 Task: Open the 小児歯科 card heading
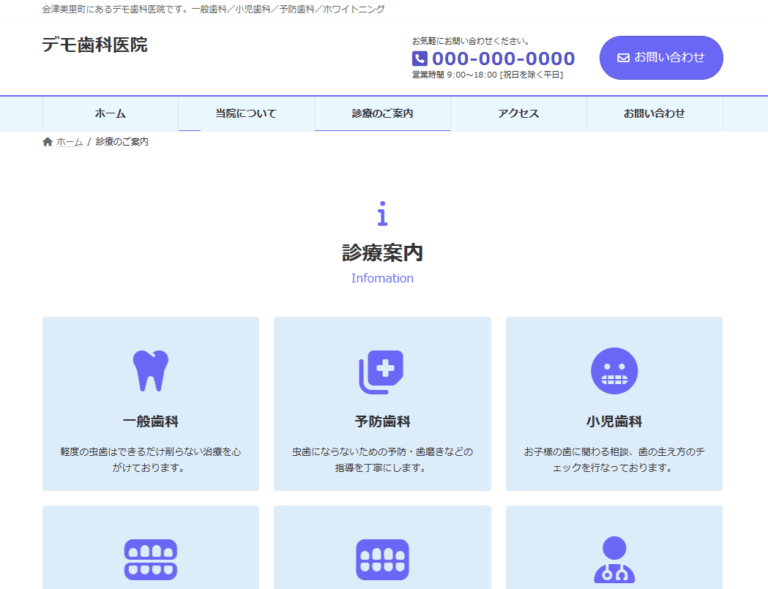pyautogui.click(x=613, y=421)
